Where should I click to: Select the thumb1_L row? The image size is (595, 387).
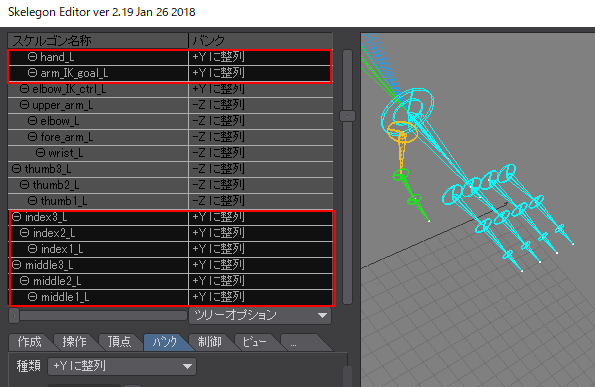point(170,201)
